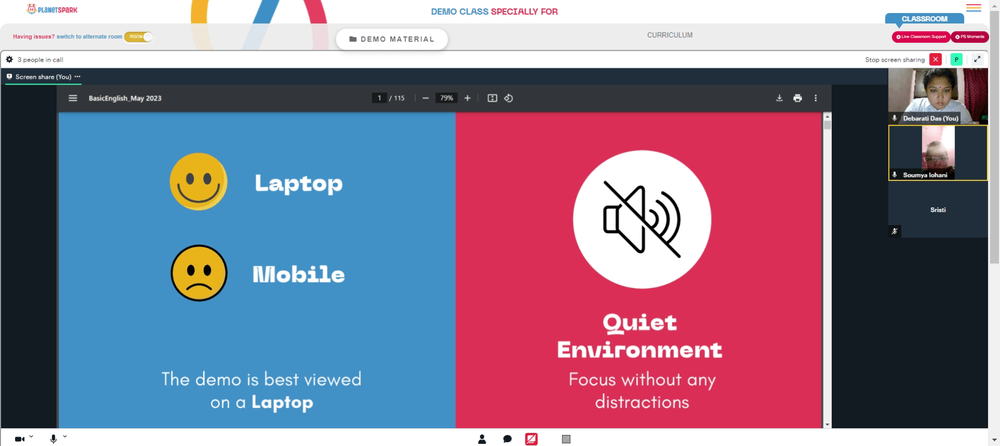Click the rotate page icon in PDF toolbar
Image resolution: width=1000 pixels, height=446 pixels.
508,98
